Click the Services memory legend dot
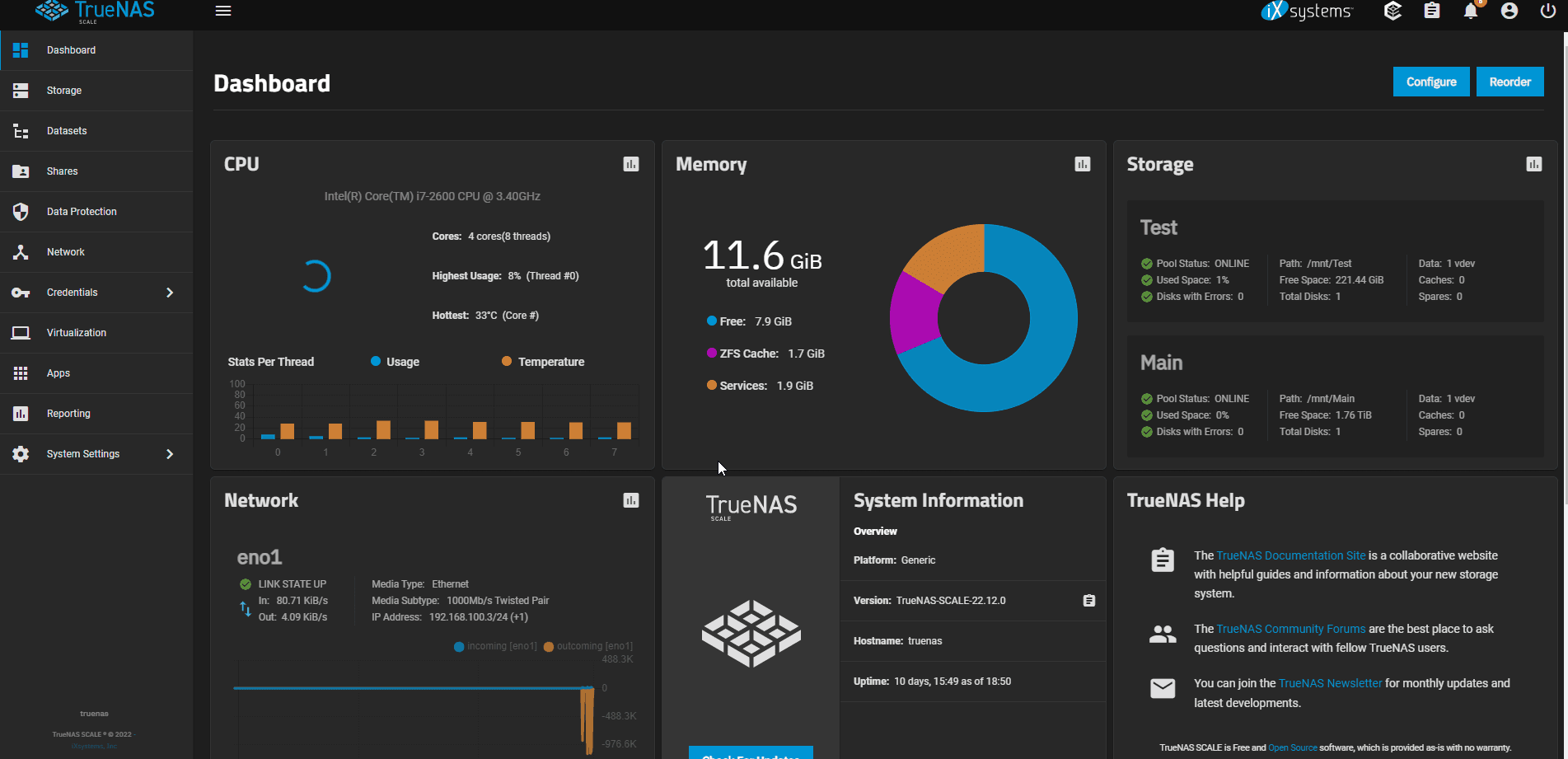The image size is (1568, 759). pyautogui.click(x=712, y=385)
